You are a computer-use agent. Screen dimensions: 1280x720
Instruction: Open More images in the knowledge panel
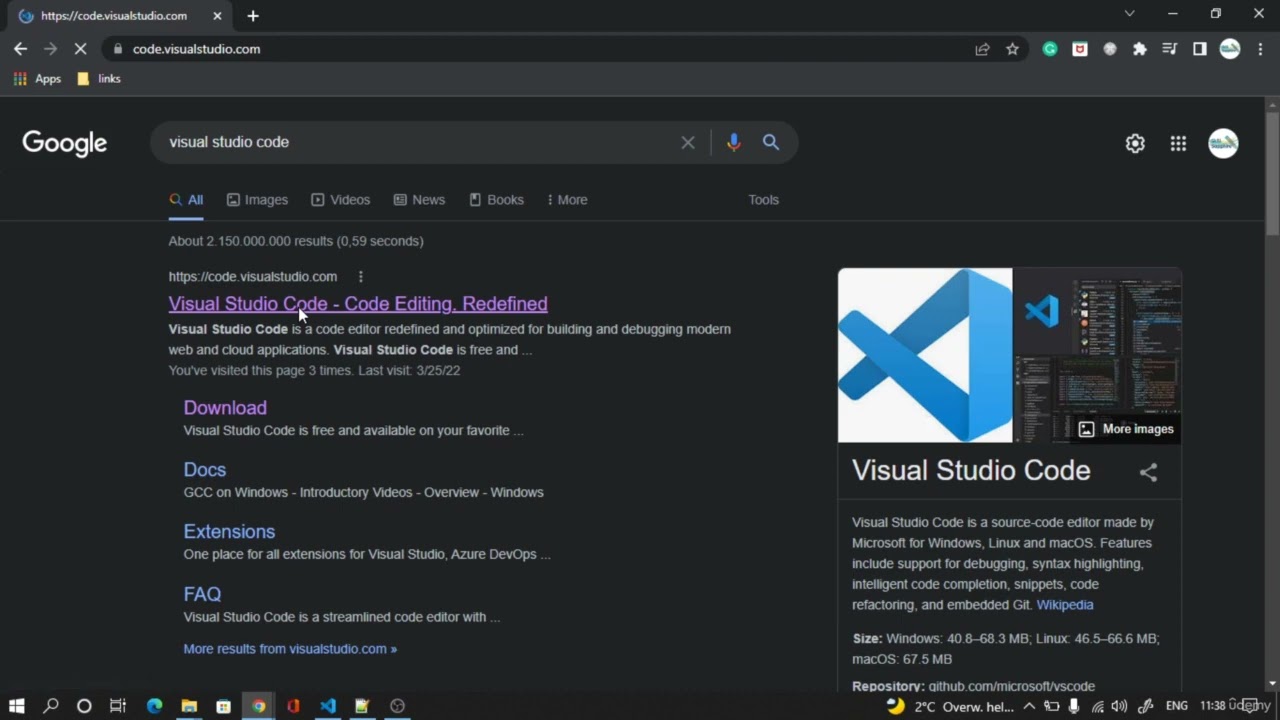(1126, 429)
